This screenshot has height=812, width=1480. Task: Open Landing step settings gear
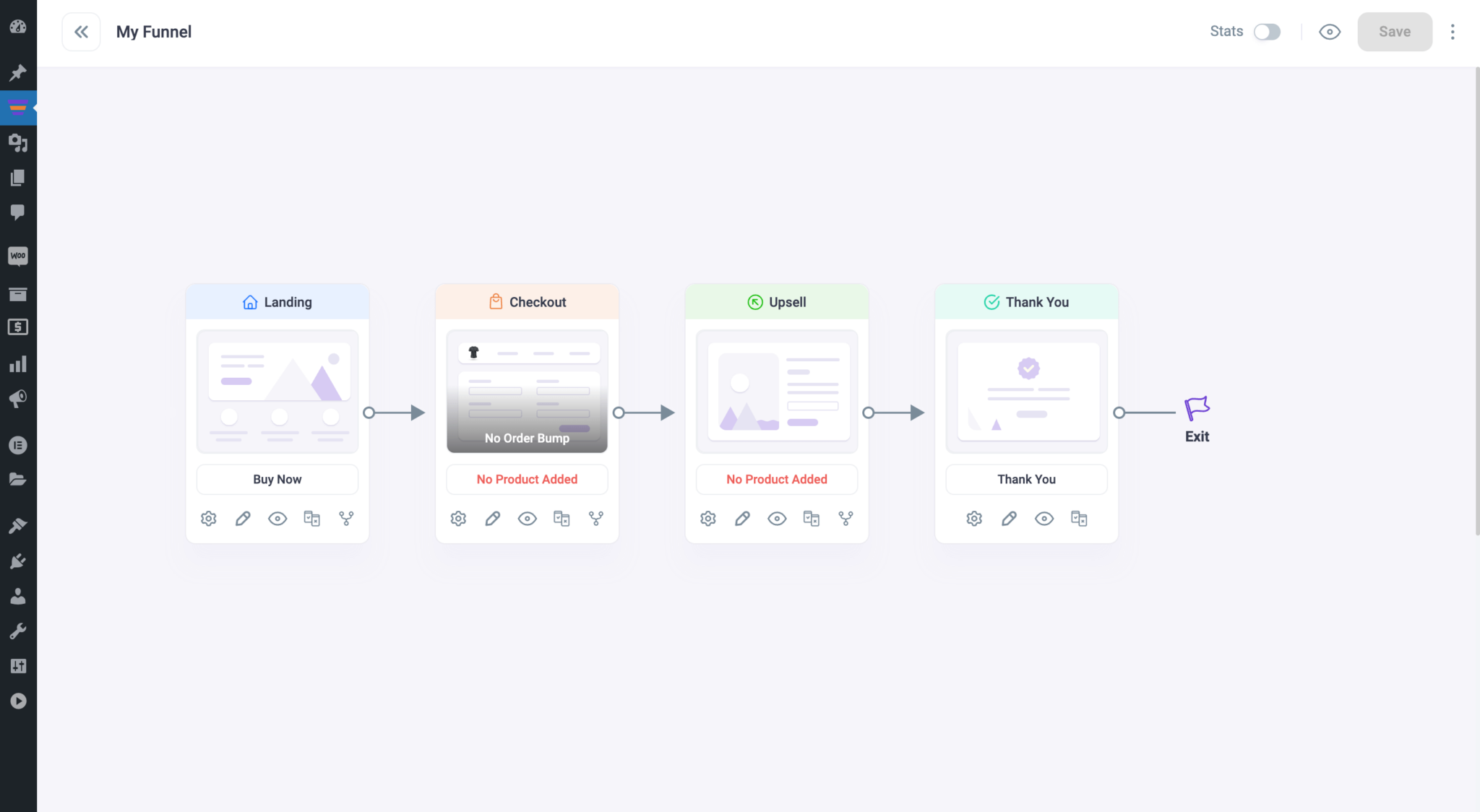point(208,518)
